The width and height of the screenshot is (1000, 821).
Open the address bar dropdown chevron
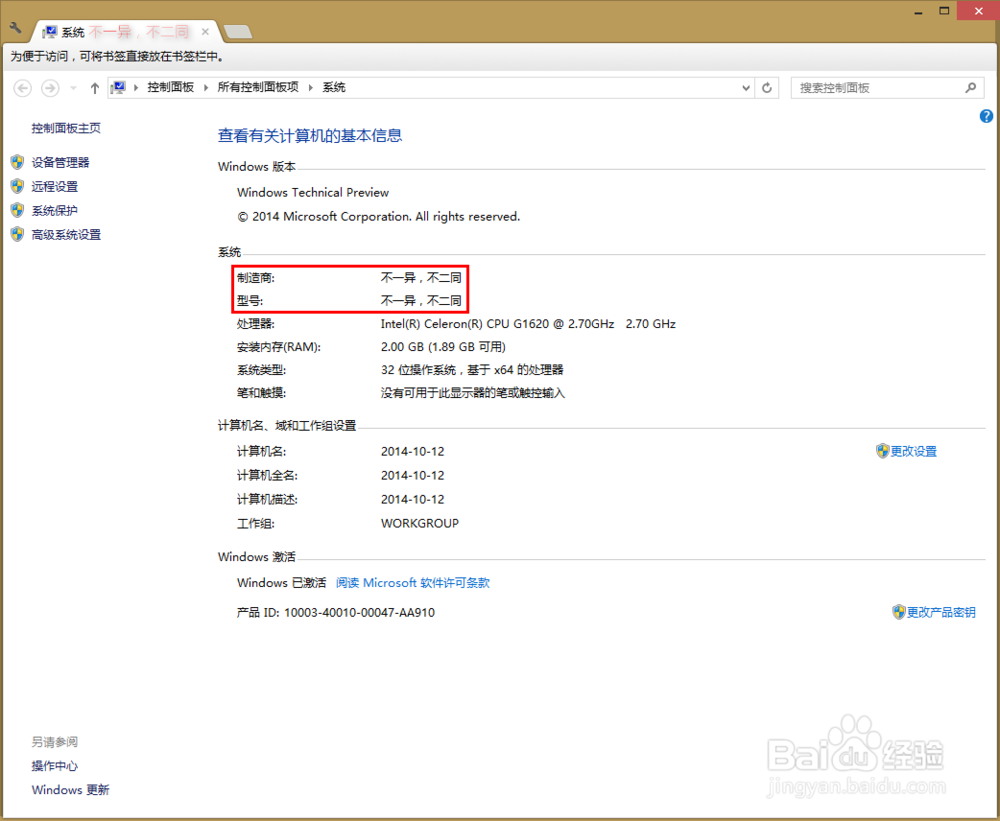click(x=745, y=87)
